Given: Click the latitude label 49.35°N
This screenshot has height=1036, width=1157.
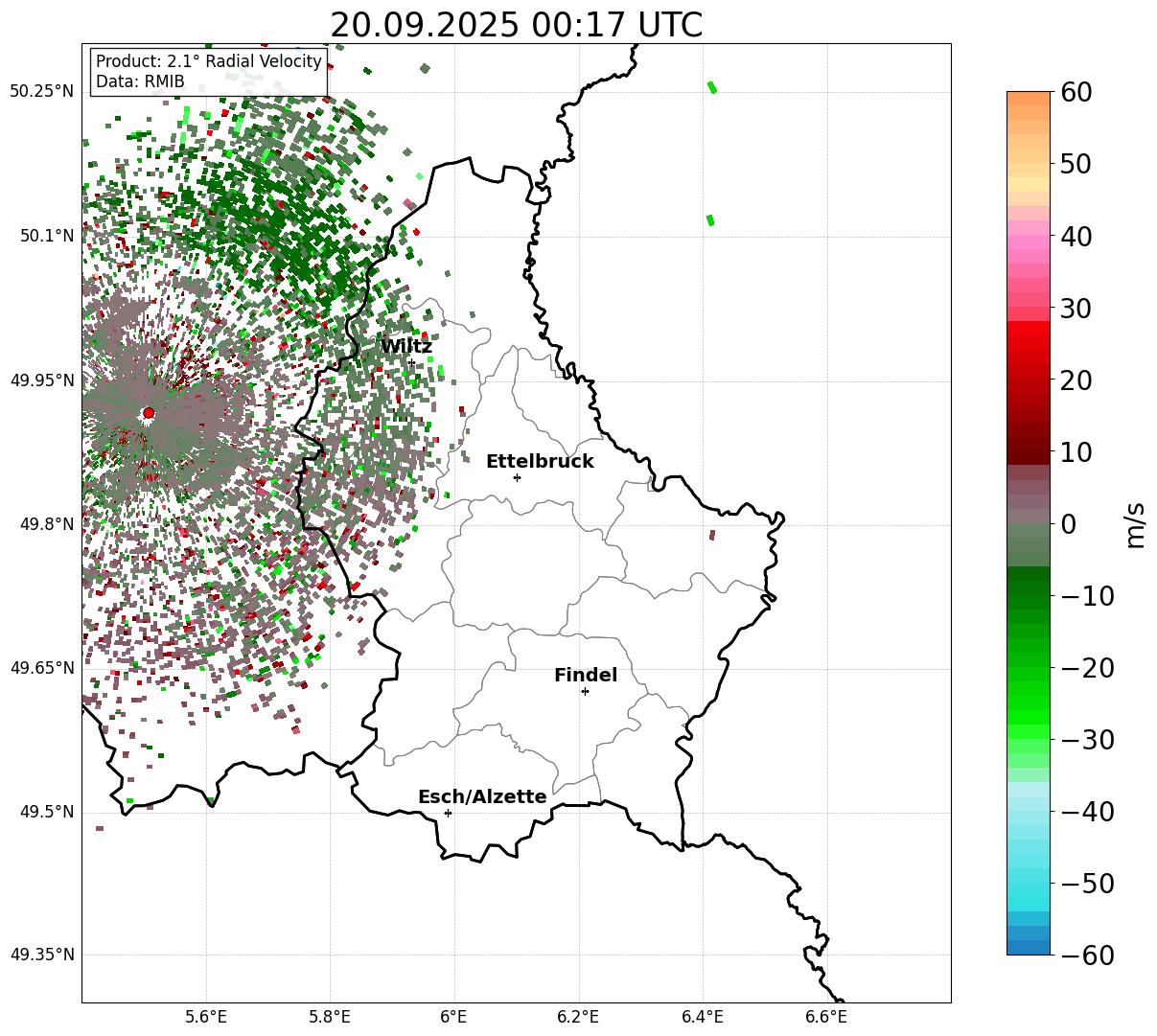Looking at the screenshot, I should click(x=41, y=955).
